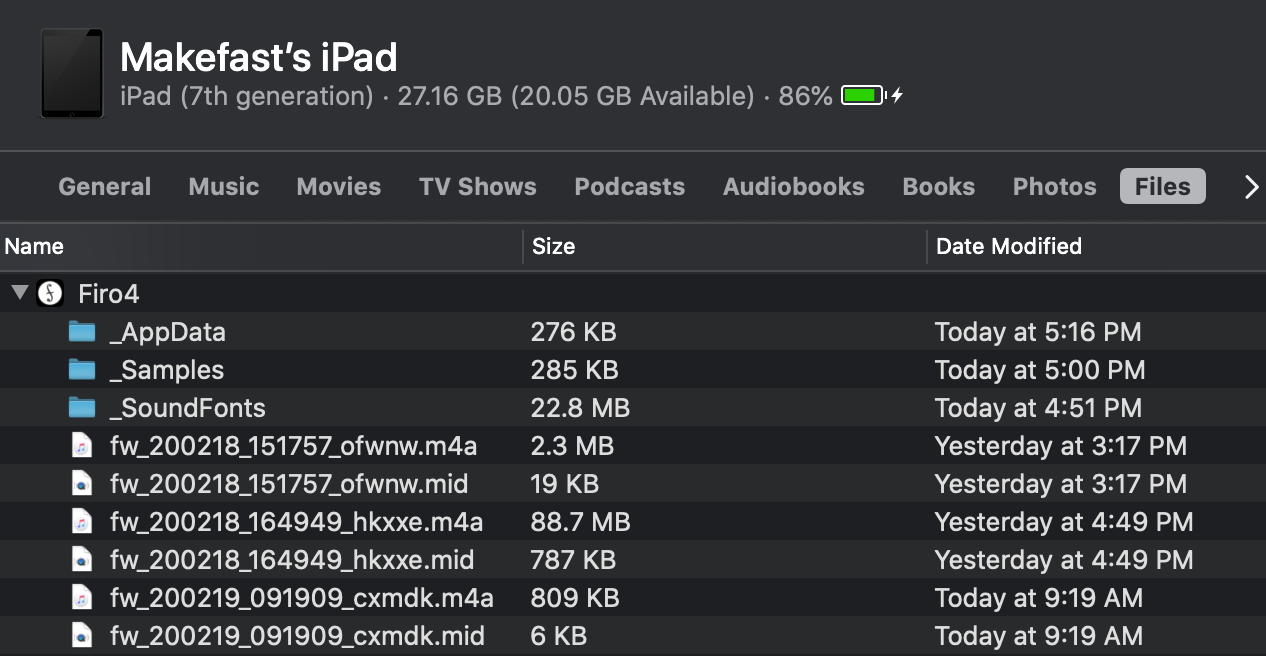Click the iPad storage and model details line
This screenshot has height=656, width=1266.
tap(476, 96)
